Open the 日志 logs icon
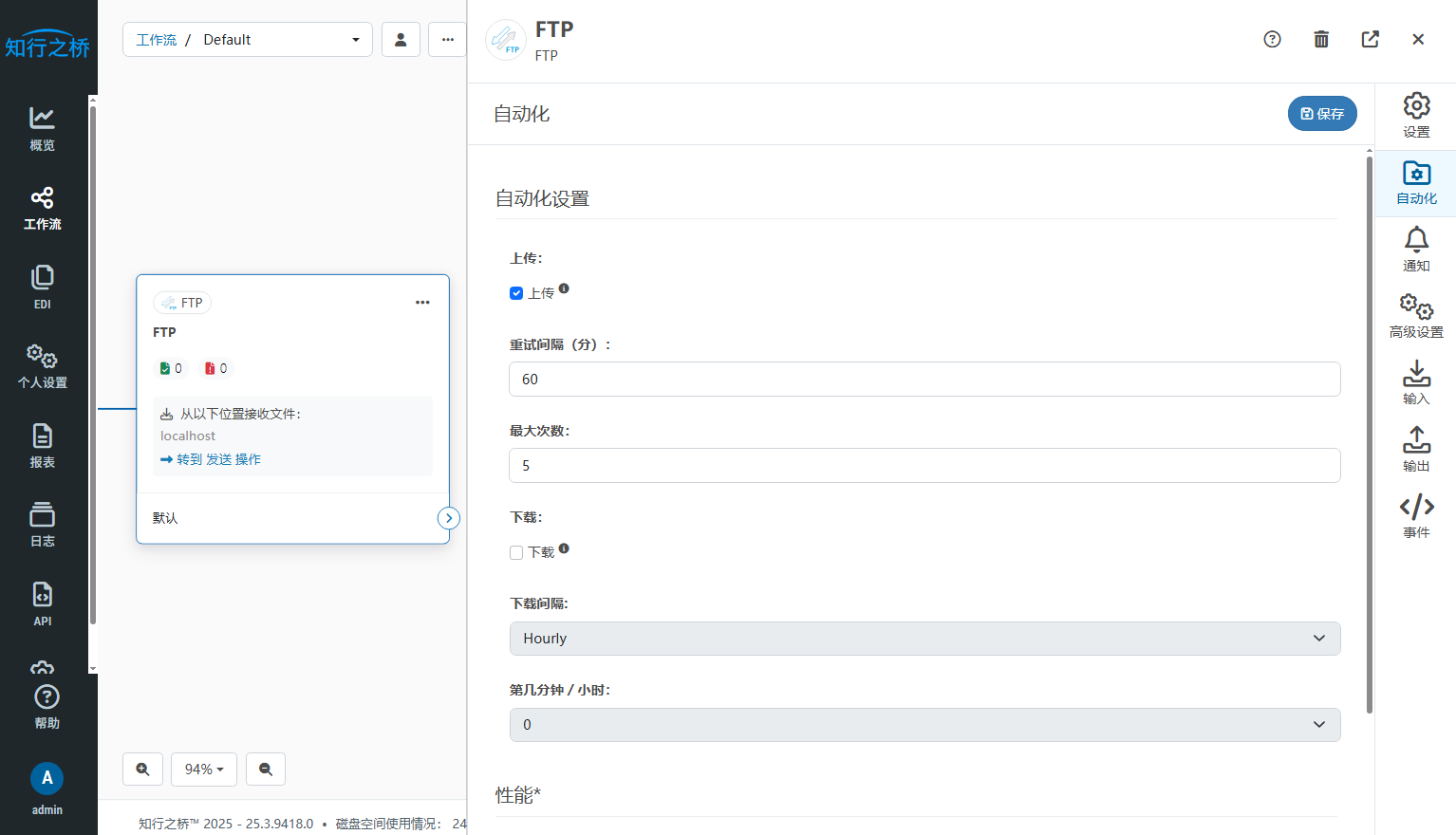This screenshot has width=1456, height=835. 42,525
